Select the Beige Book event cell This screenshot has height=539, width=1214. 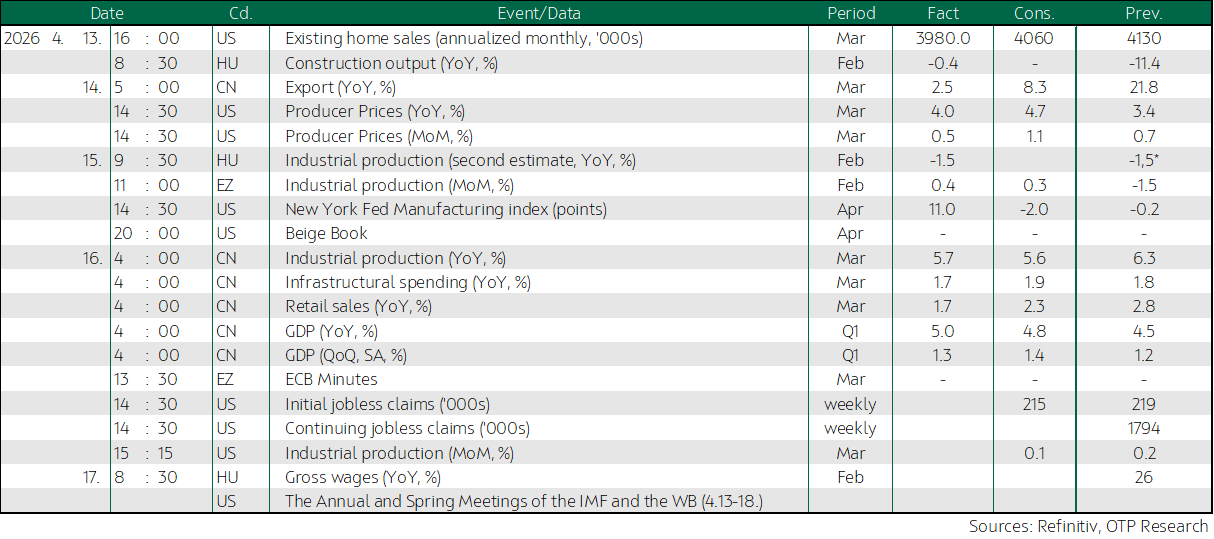tap(326, 233)
